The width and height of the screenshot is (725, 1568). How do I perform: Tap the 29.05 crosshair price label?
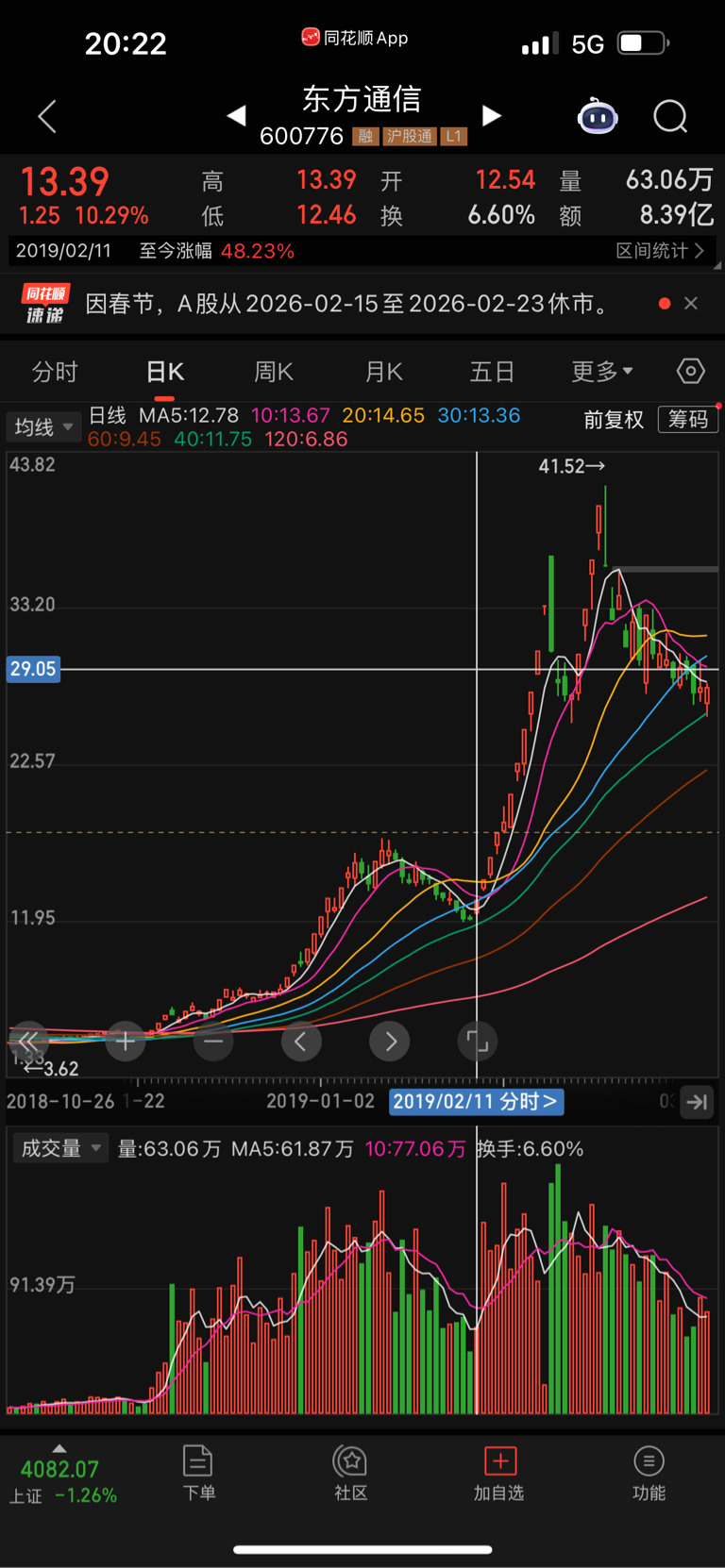pyautogui.click(x=33, y=669)
